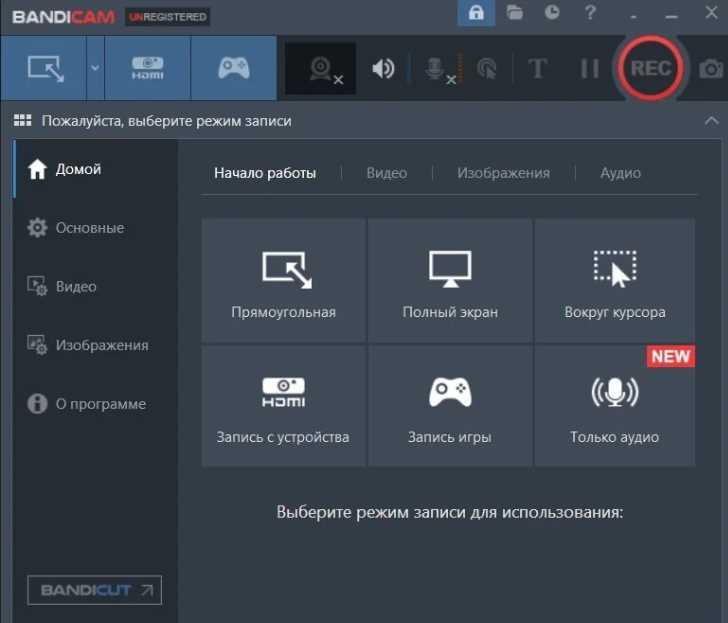Viewport: 728px width, 623px height.
Task: Toggle the speaker sound recording
Action: (x=384, y=69)
